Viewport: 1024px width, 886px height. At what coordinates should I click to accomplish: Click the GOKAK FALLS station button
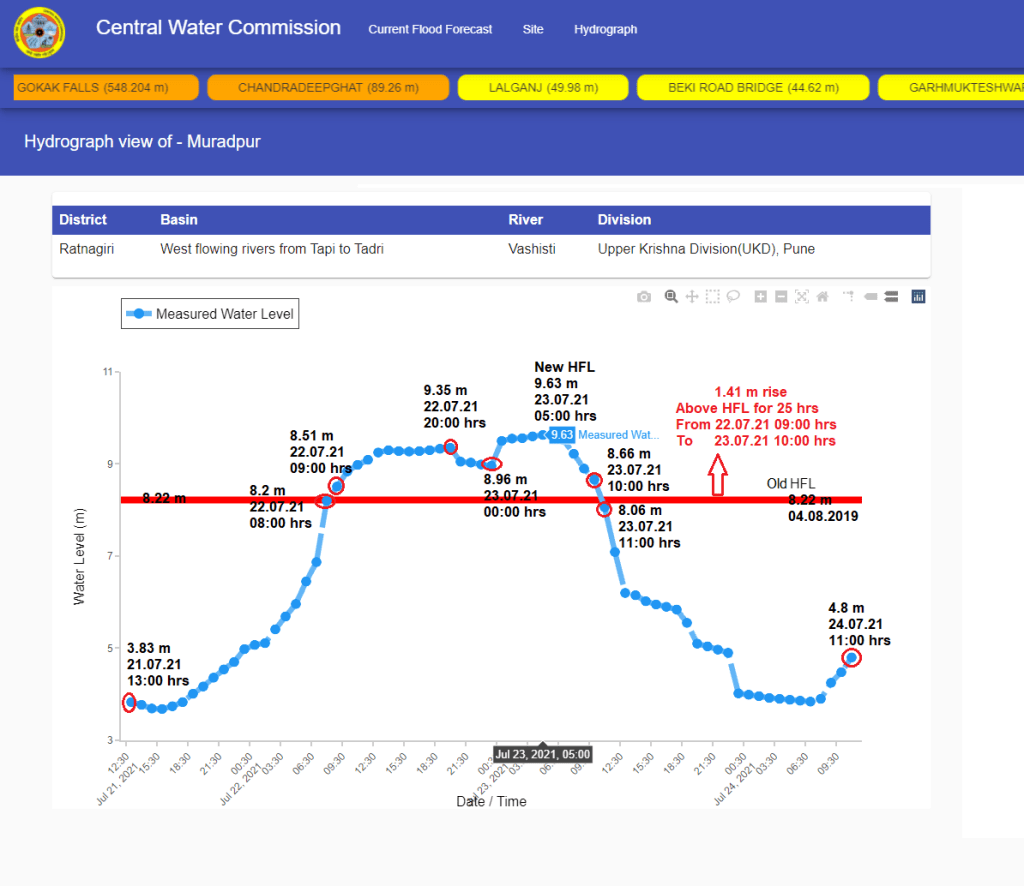(93, 88)
